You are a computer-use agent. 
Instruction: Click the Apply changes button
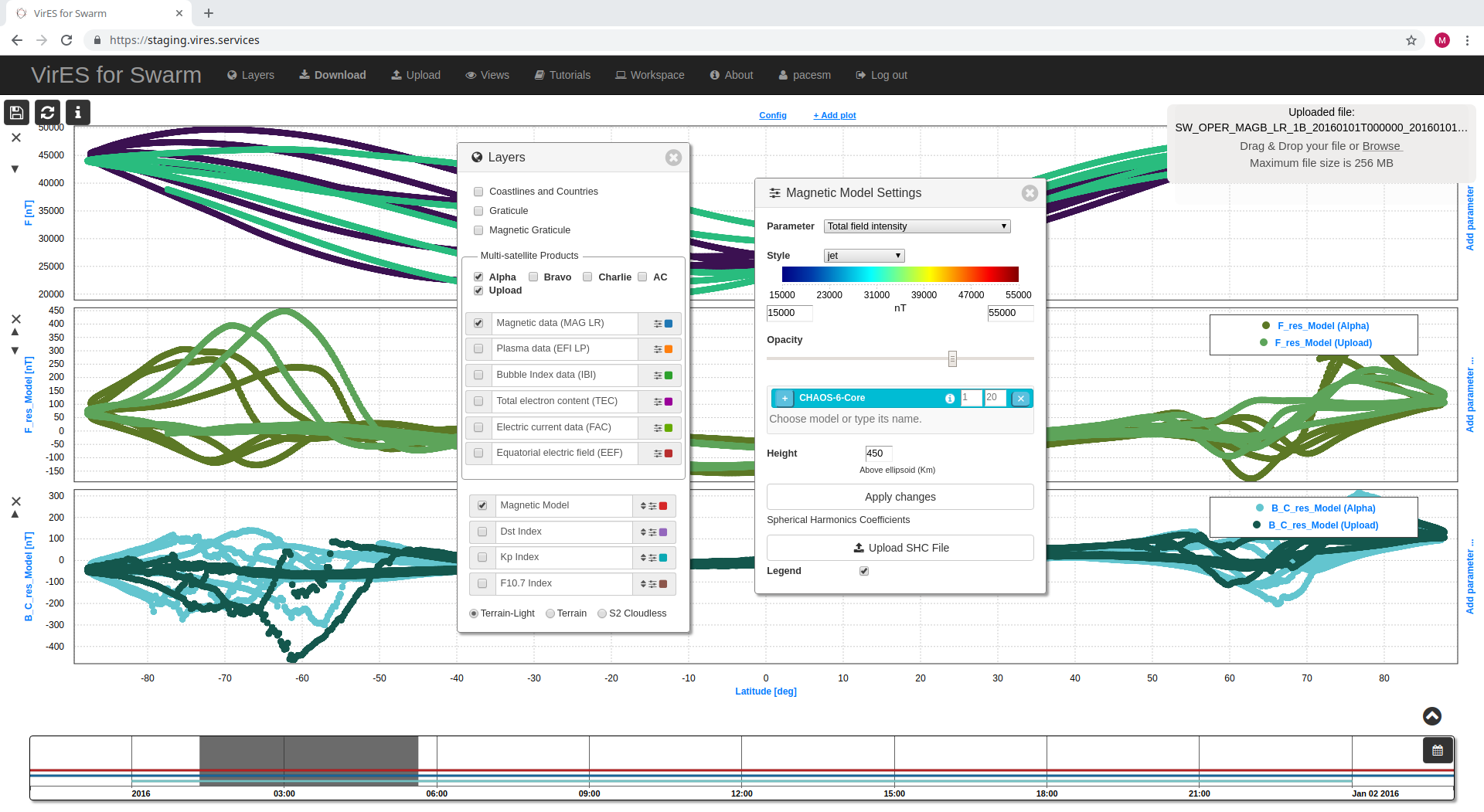(900, 497)
